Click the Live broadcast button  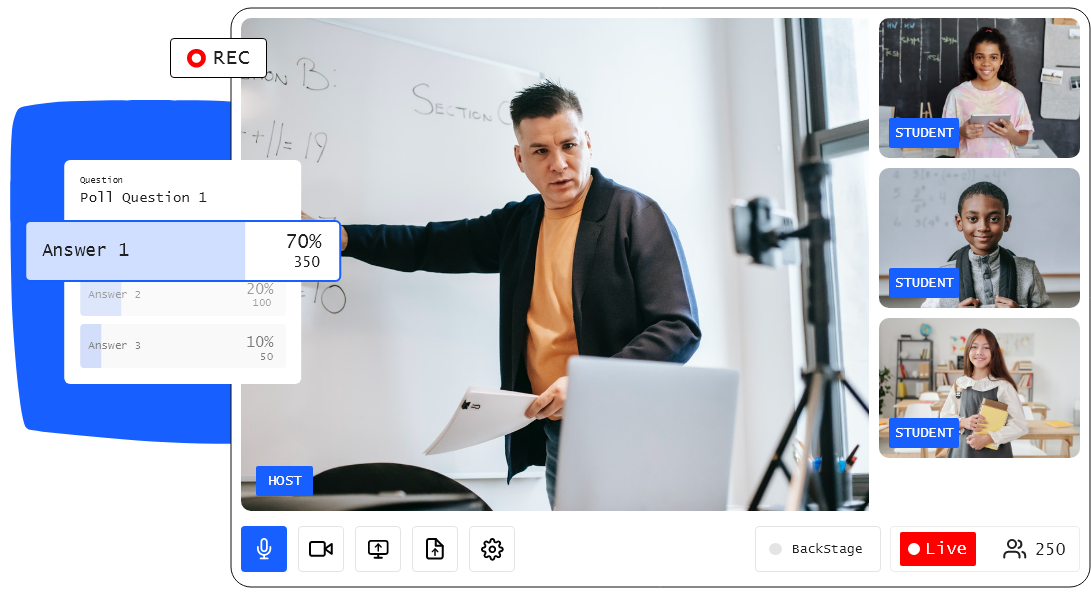click(938, 549)
